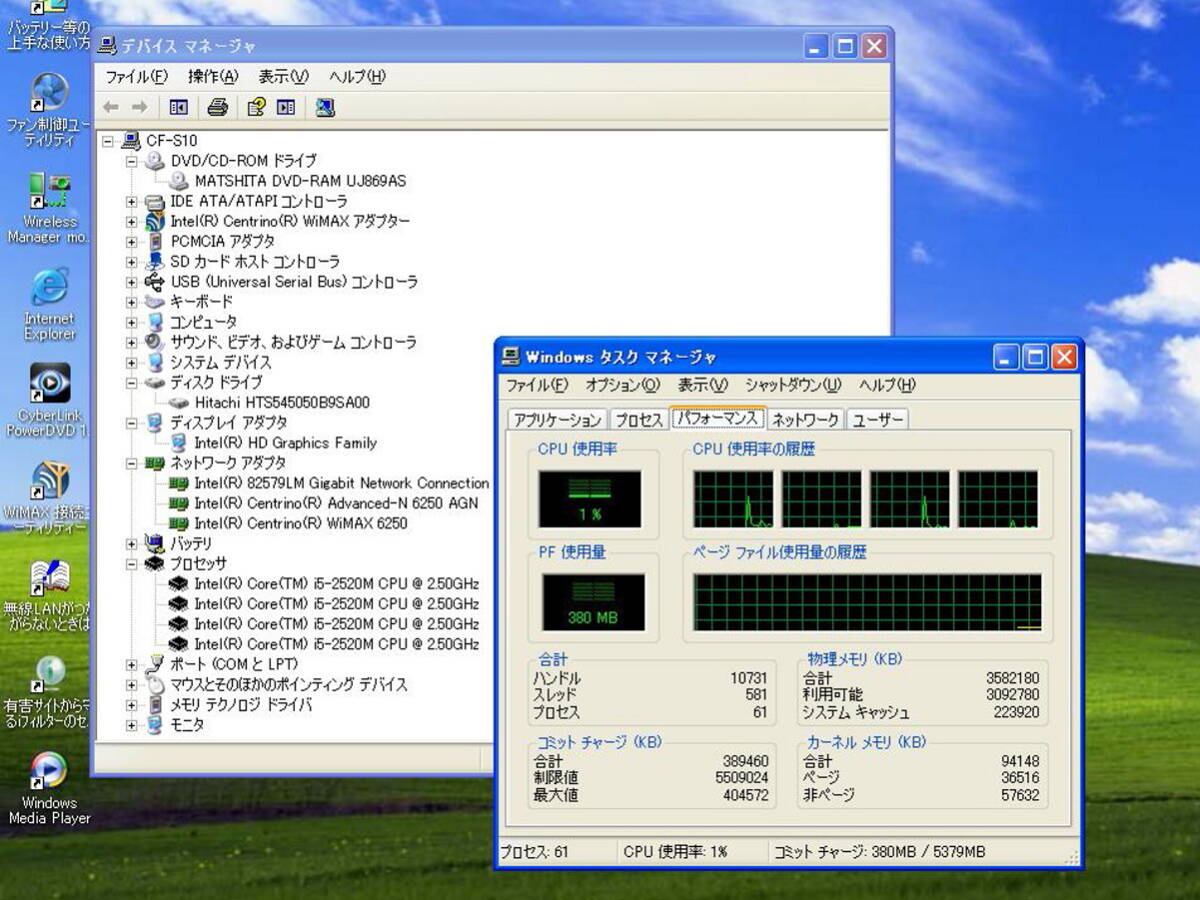1200x900 pixels.
Task: Click the show/hide console tree toolbar icon
Action: click(179, 107)
